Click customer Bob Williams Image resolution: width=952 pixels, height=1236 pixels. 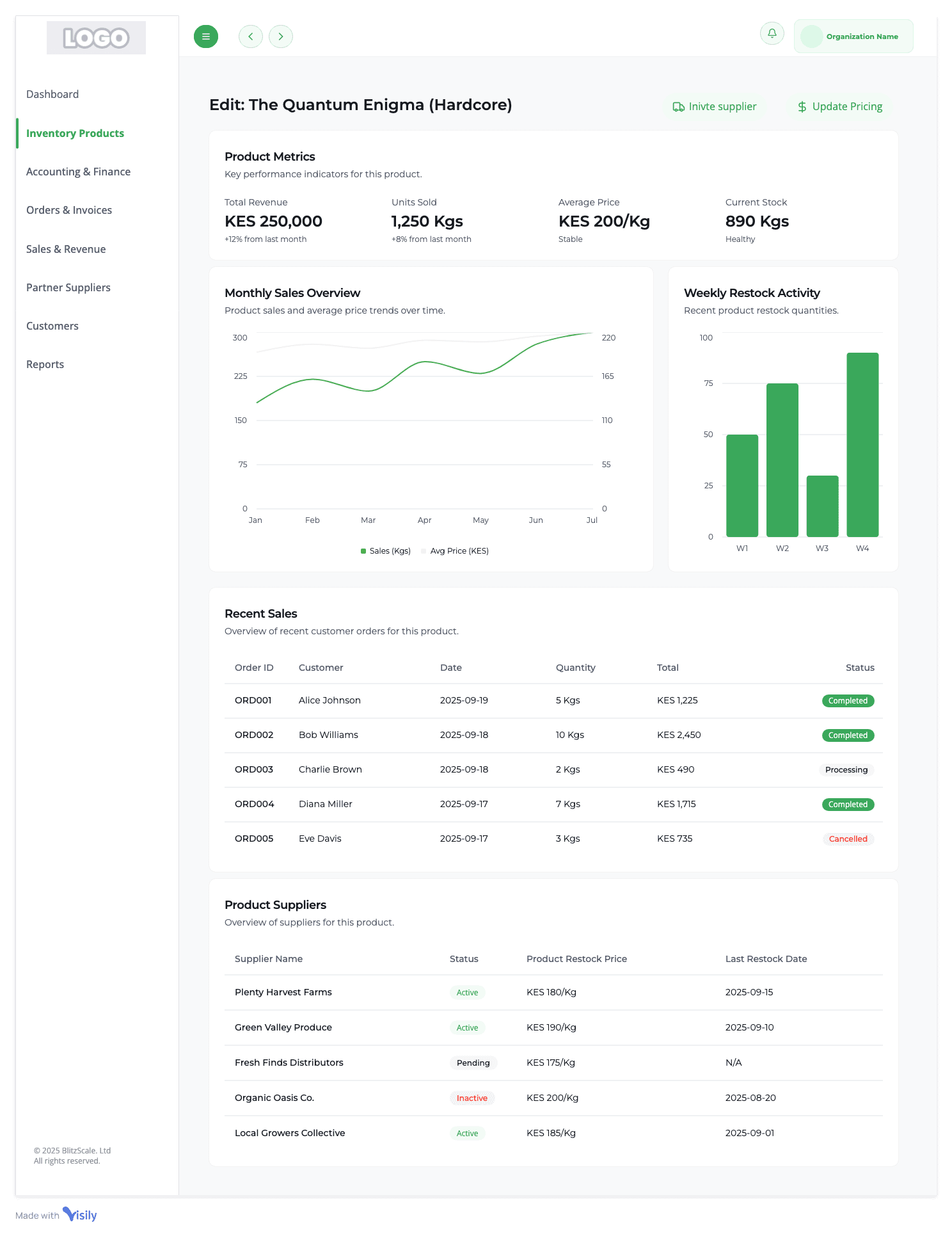pyautogui.click(x=328, y=735)
